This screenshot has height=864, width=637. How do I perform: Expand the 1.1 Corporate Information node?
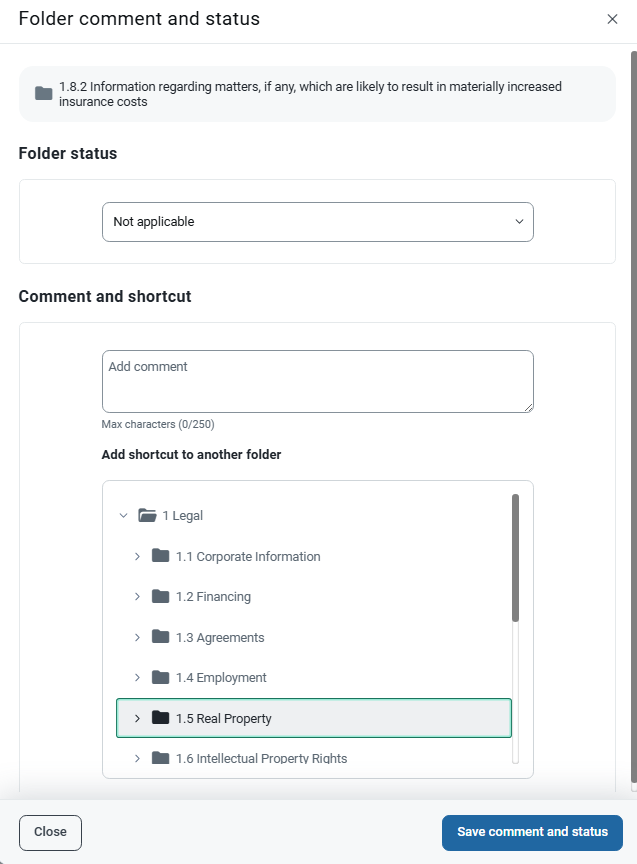[x=137, y=556]
